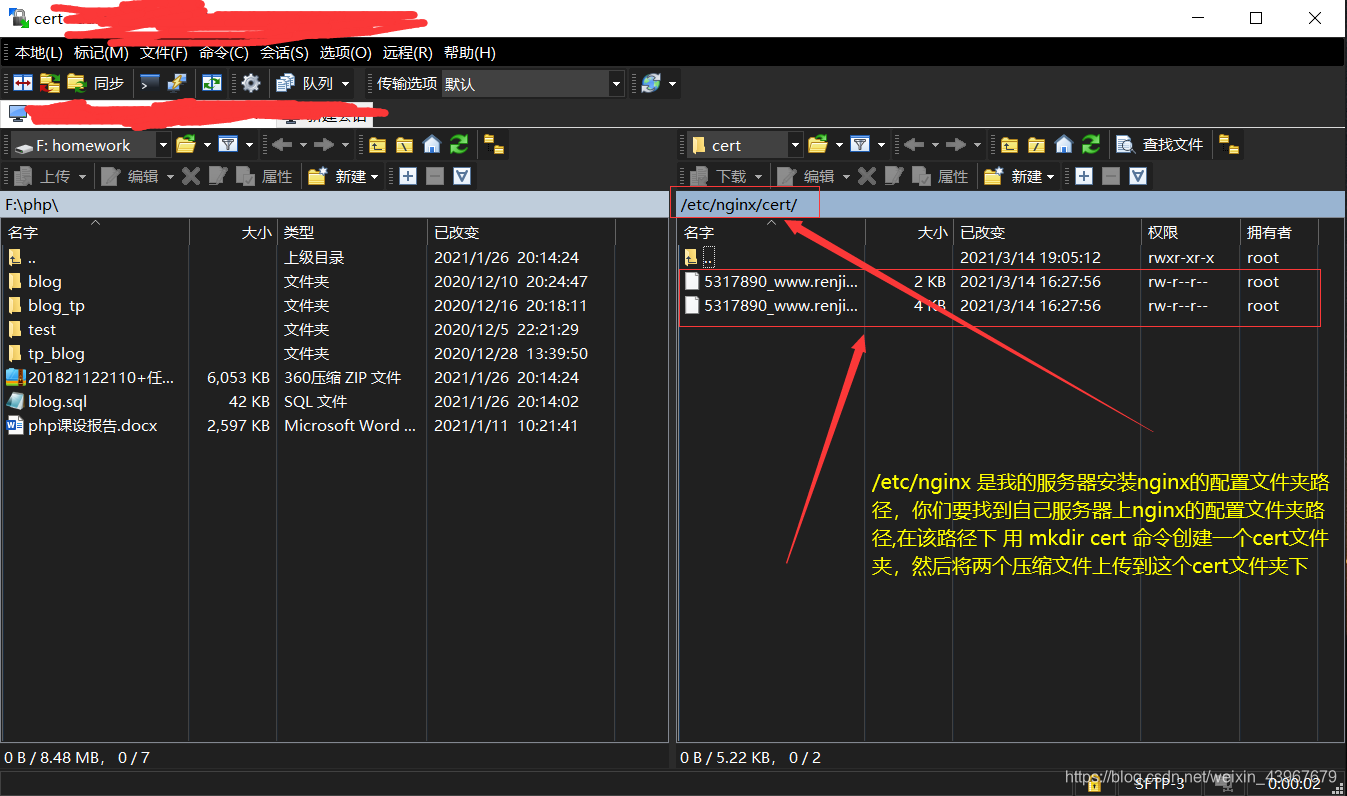
Task: Click local panel select files plus icon
Action: (408, 177)
